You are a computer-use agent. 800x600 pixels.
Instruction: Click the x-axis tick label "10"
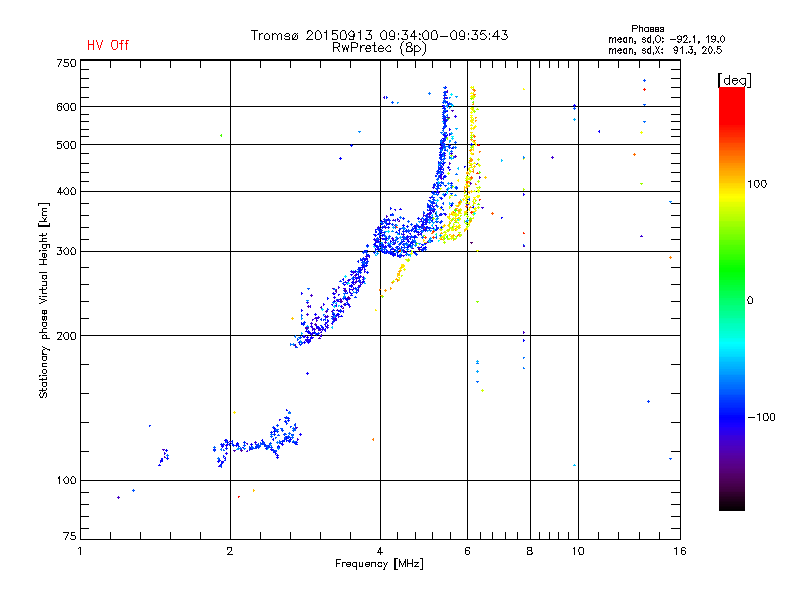pyautogui.click(x=578, y=551)
